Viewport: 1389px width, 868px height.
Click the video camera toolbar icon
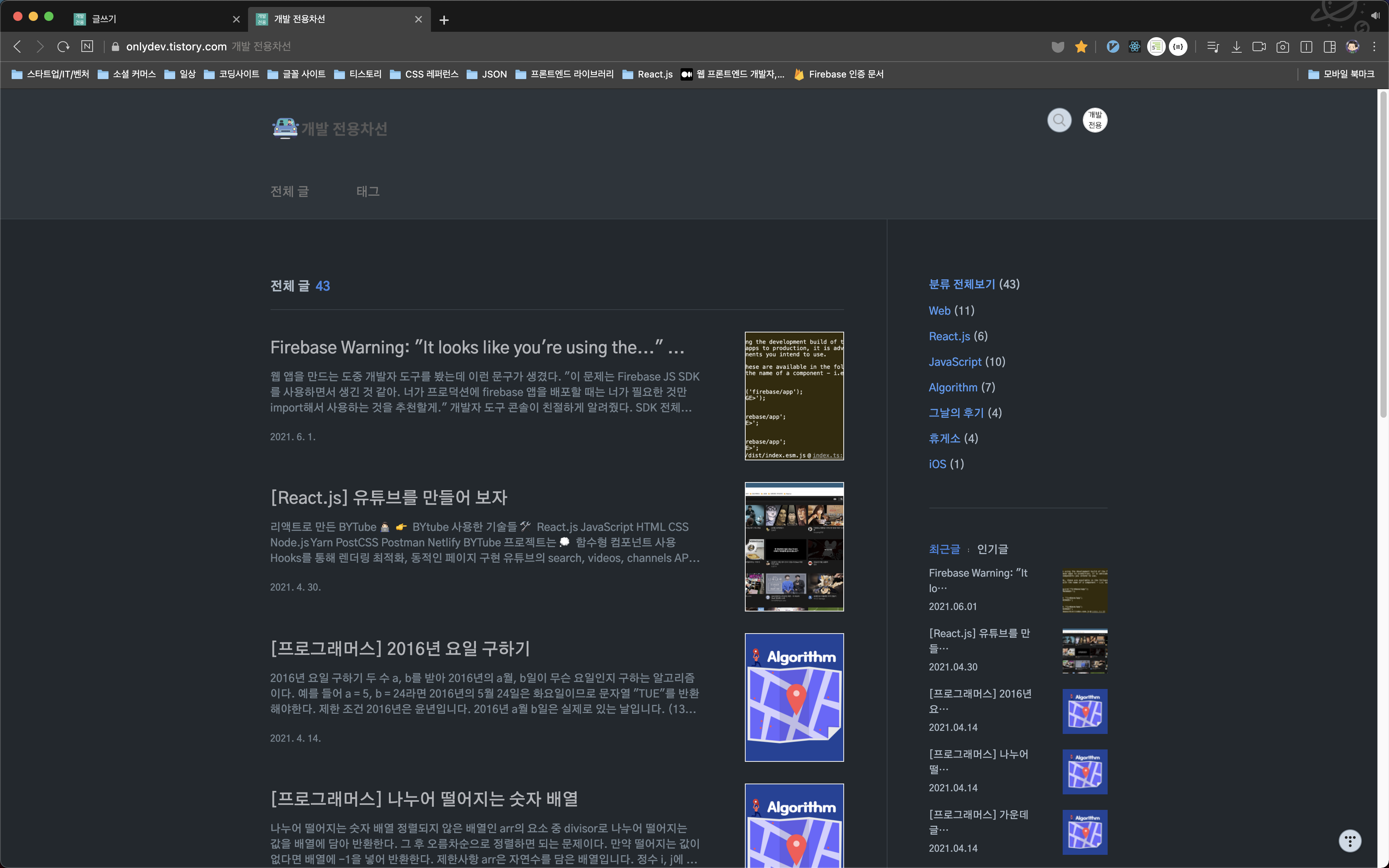[1259, 46]
